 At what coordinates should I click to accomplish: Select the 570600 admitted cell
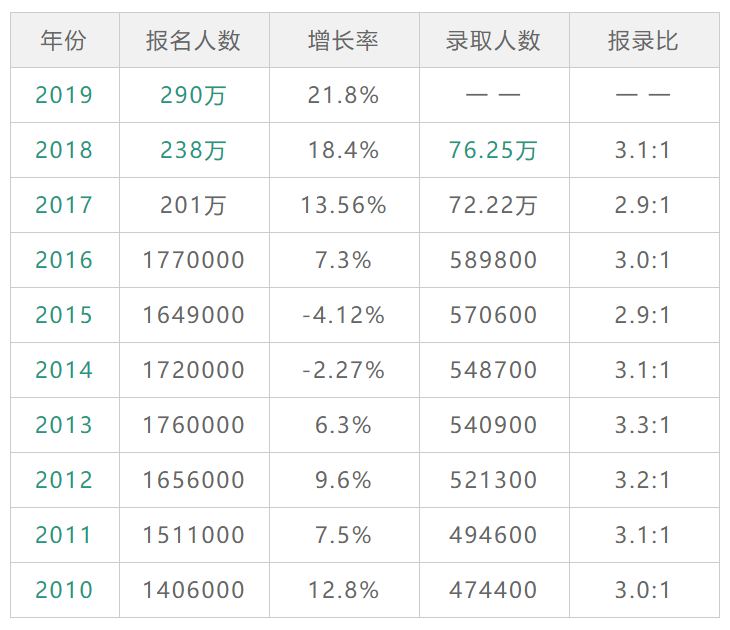pos(493,315)
